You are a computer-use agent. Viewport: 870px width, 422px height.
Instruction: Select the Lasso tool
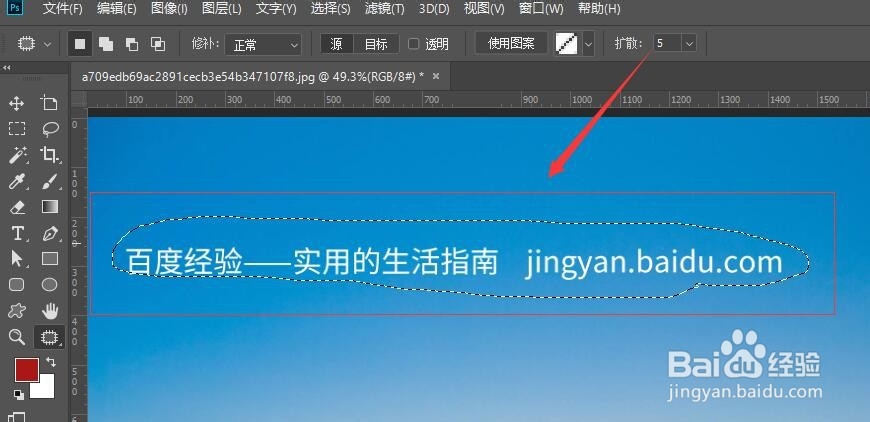50,129
